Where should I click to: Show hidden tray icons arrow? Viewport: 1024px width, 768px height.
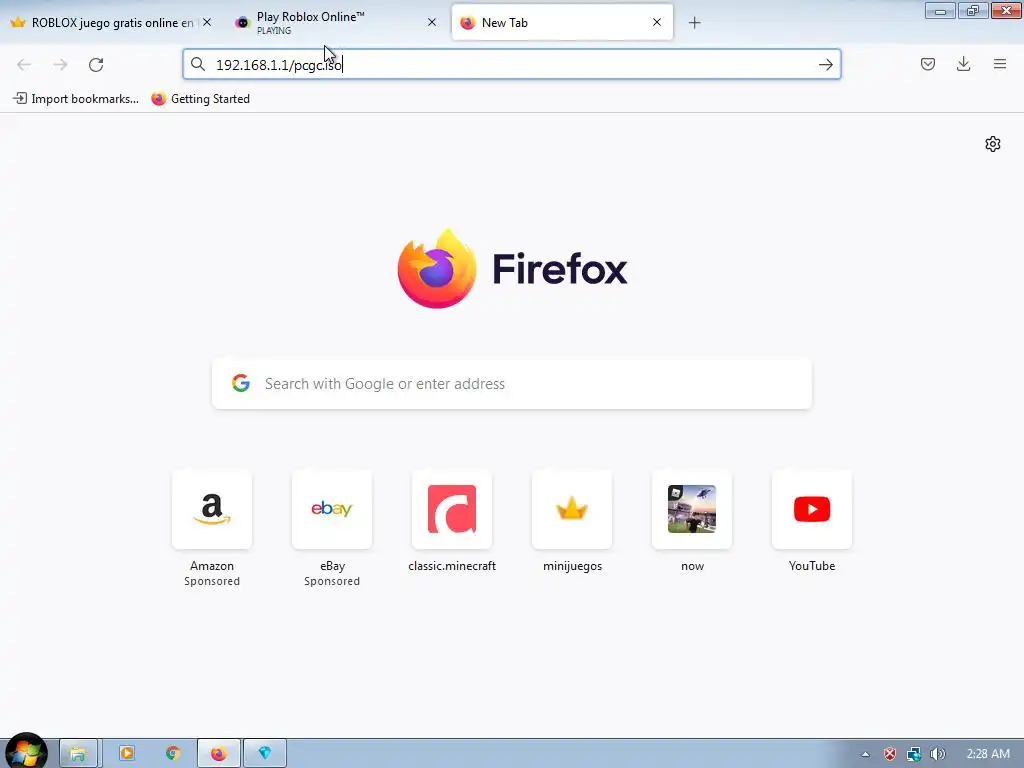coord(865,754)
